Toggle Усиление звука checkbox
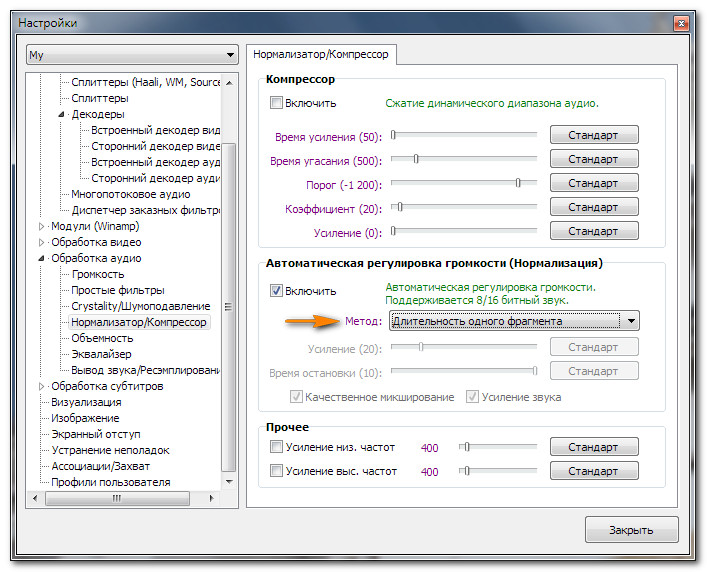Screen dimensions: 707x572 click(x=472, y=397)
